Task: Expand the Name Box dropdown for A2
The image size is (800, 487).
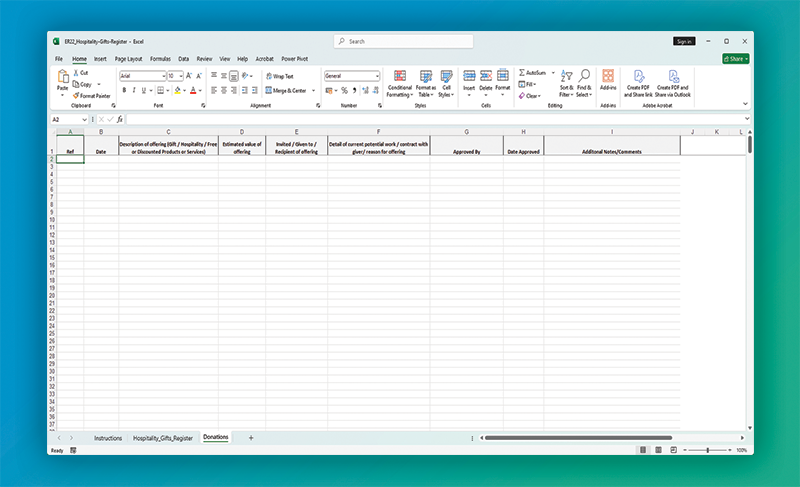Action: pyautogui.click(x=85, y=119)
